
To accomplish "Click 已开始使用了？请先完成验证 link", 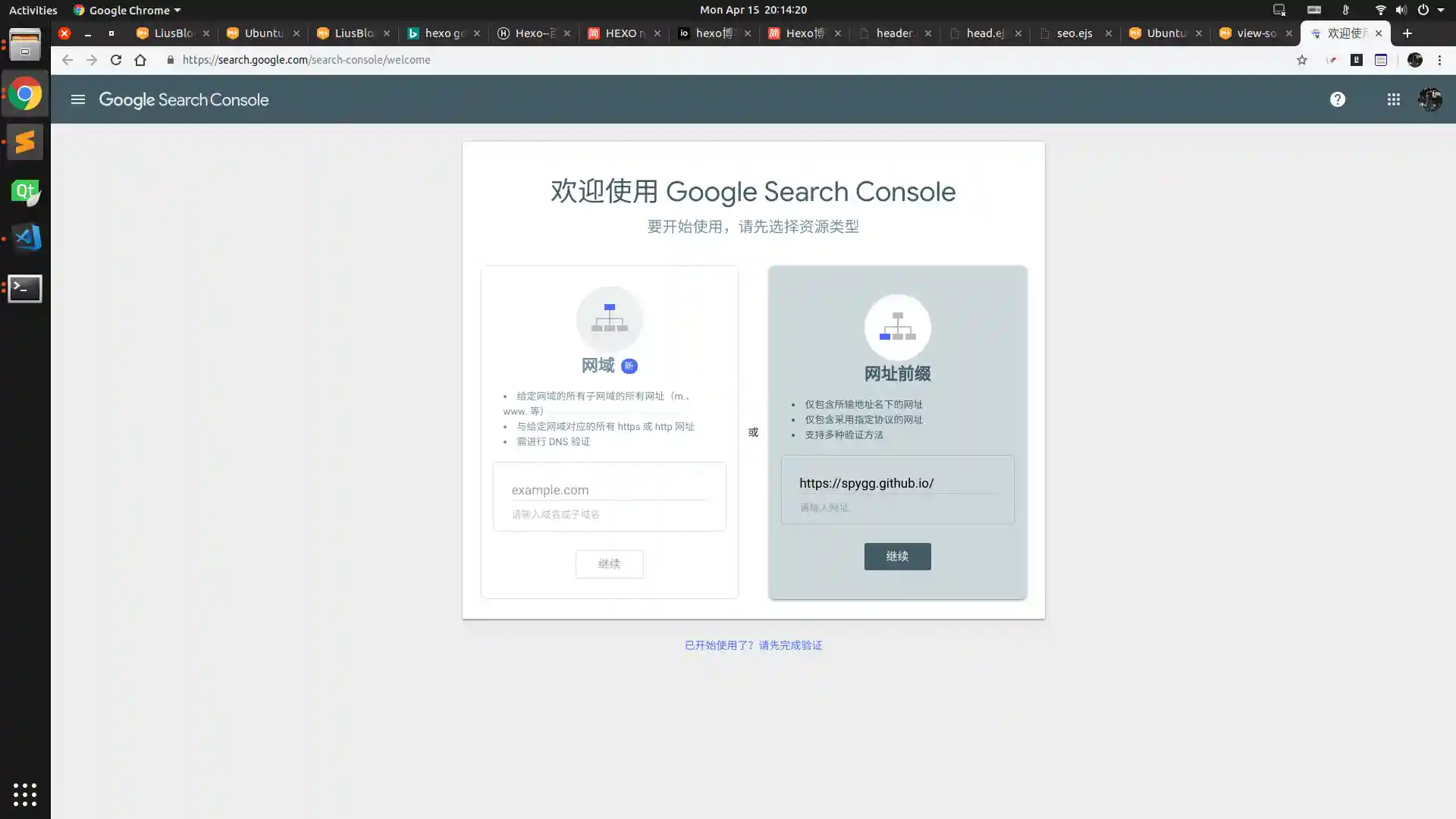I will pyautogui.click(x=753, y=645).
